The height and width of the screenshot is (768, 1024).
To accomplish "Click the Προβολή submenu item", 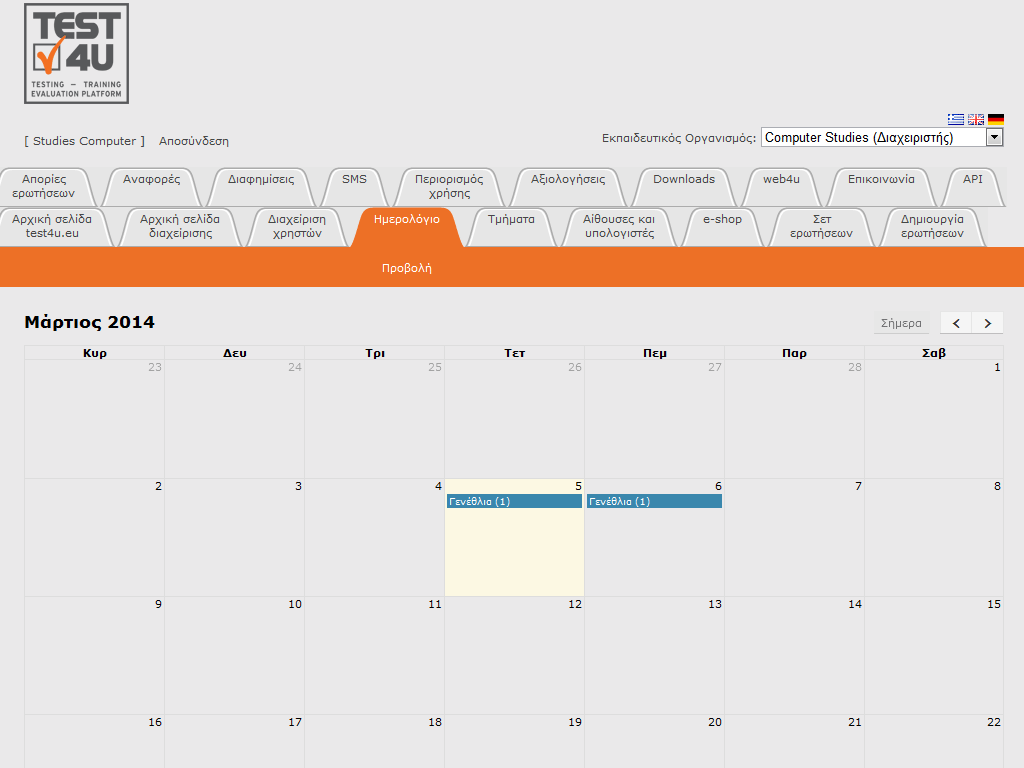I will [407, 268].
